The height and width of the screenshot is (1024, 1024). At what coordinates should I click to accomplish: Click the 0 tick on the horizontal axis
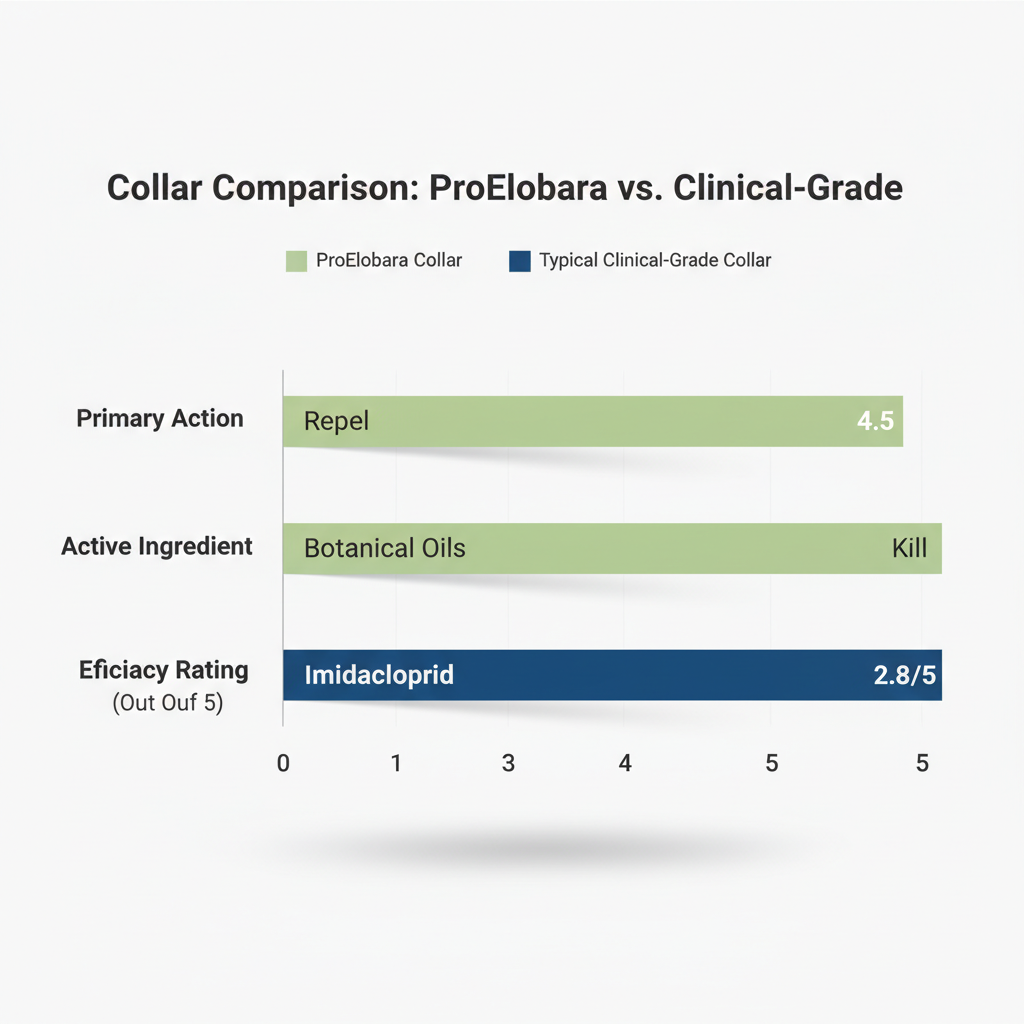click(283, 763)
